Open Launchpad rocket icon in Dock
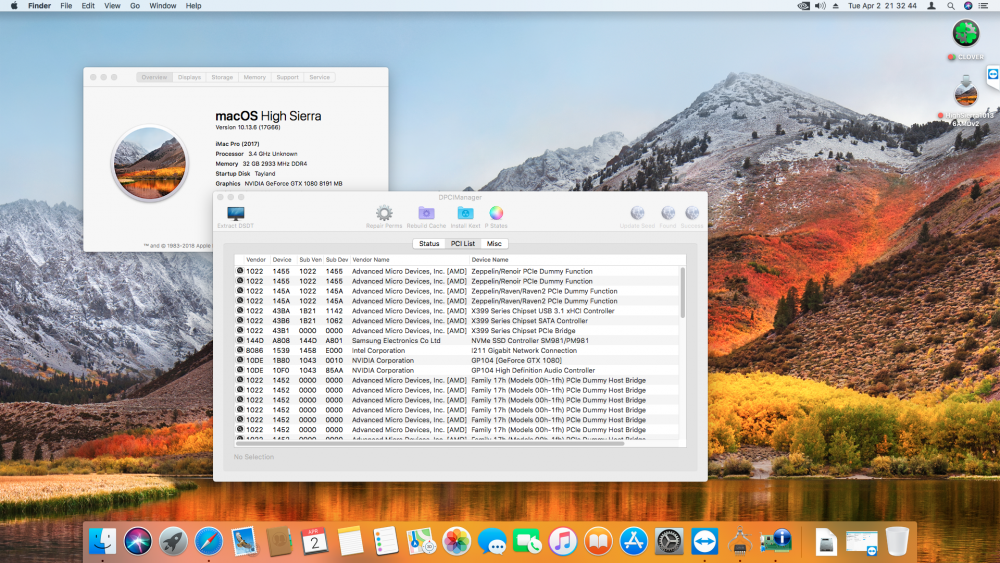The width and height of the screenshot is (1000, 563). click(x=173, y=541)
